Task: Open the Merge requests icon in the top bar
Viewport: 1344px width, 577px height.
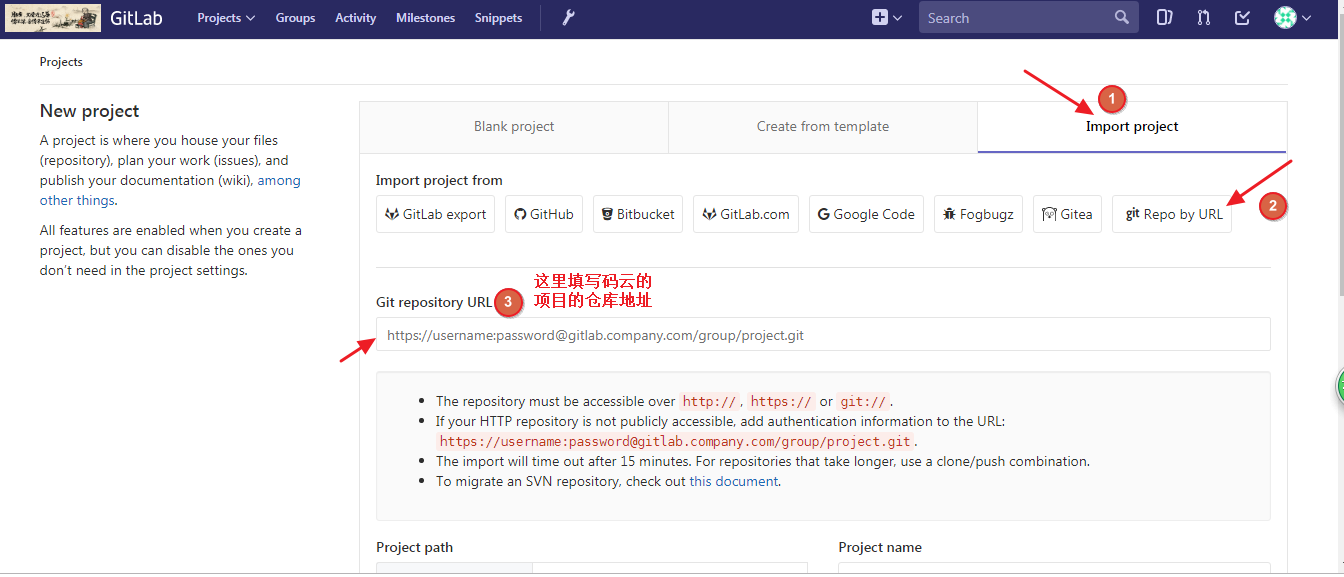Action: 1203,18
